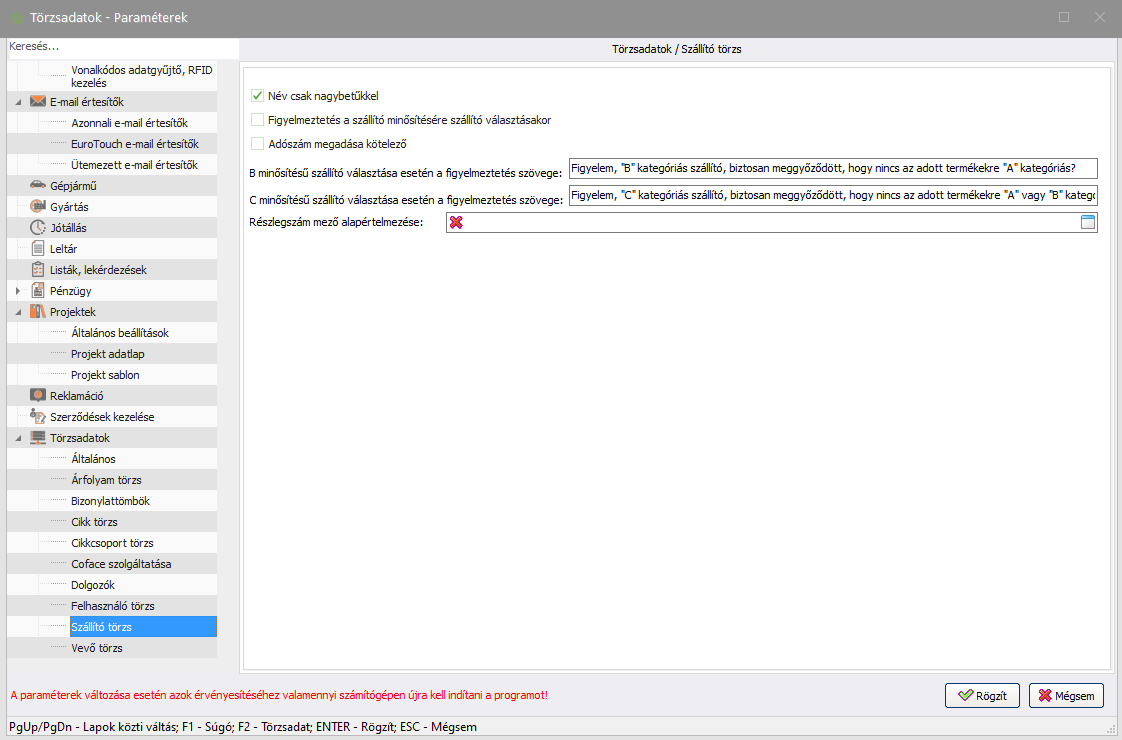Click the Keresés search field
The height and width of the screenshot is (740, 1122).
(x=120, y=47)
